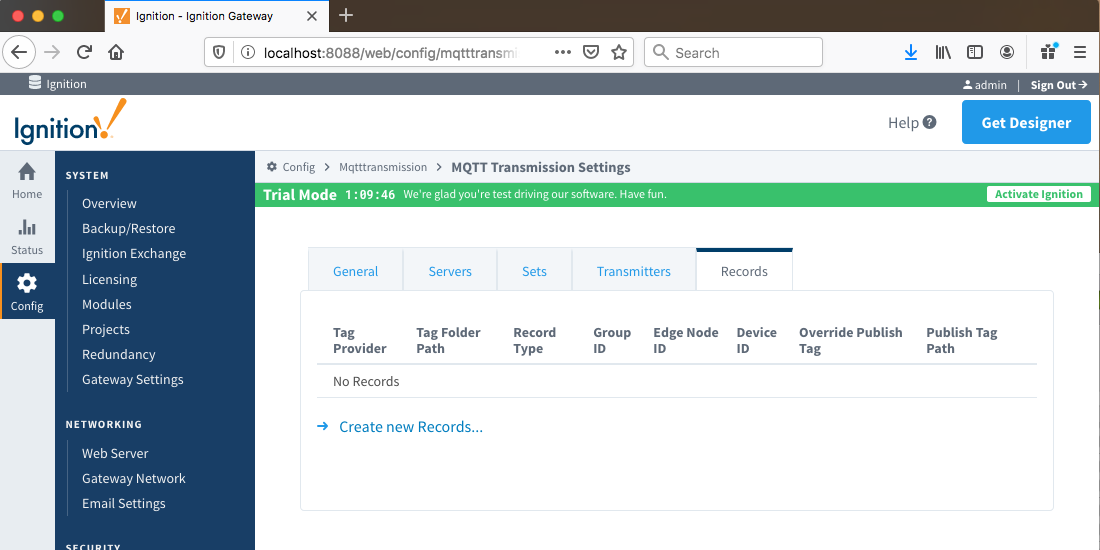Open the Licensing page
Screen dimensions: 1100x550
pyautogui.click(x=109, y=279)
